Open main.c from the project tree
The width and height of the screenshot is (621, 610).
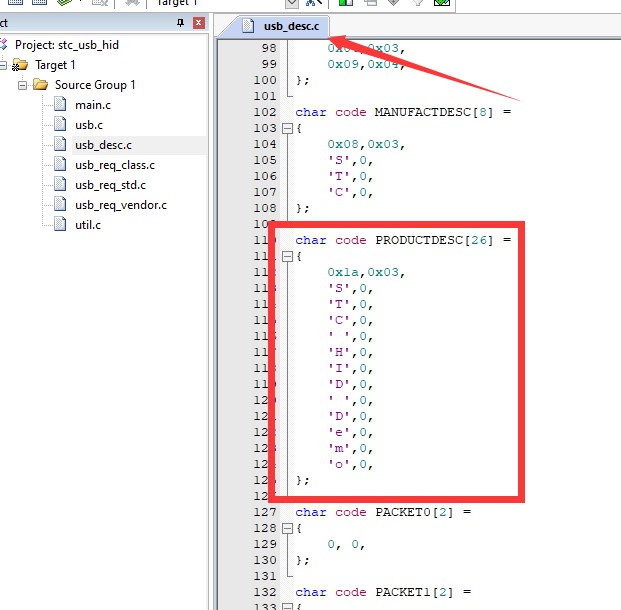tap(93, 105)
